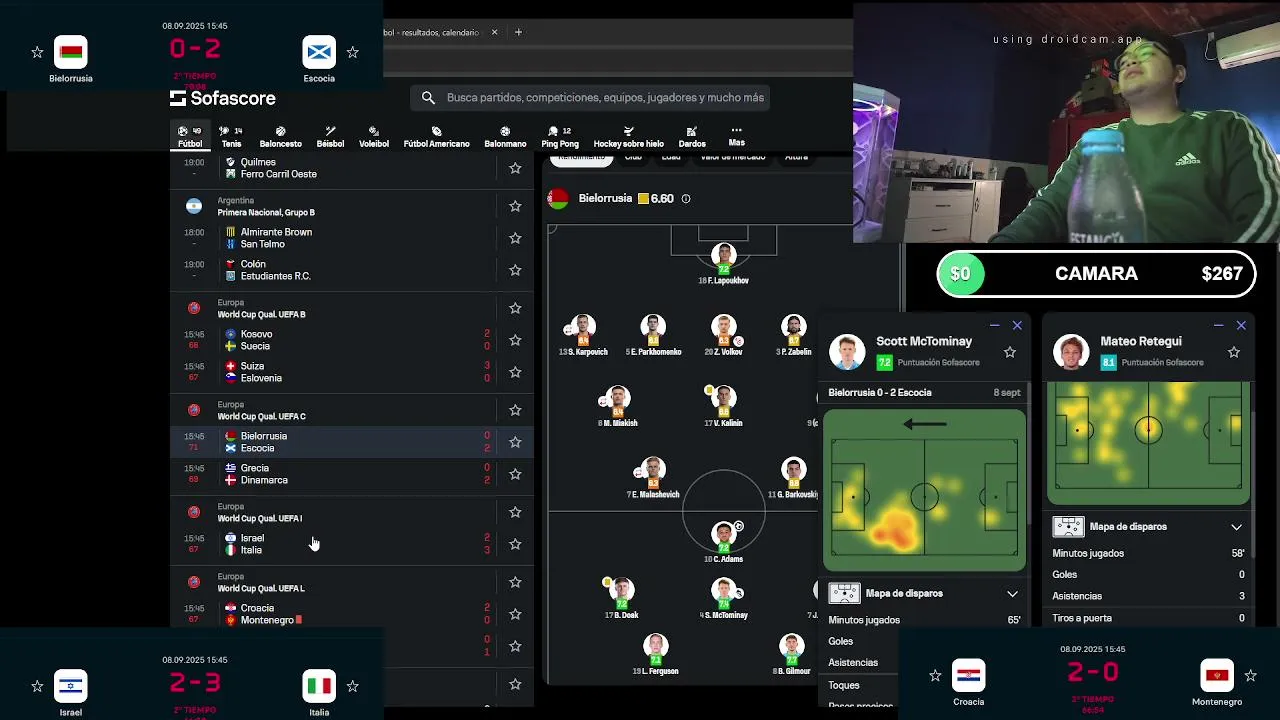Screen dimensions: 1280x720
Task: Click info icon next to Bielorrusia 6.60
Action: 686,199
